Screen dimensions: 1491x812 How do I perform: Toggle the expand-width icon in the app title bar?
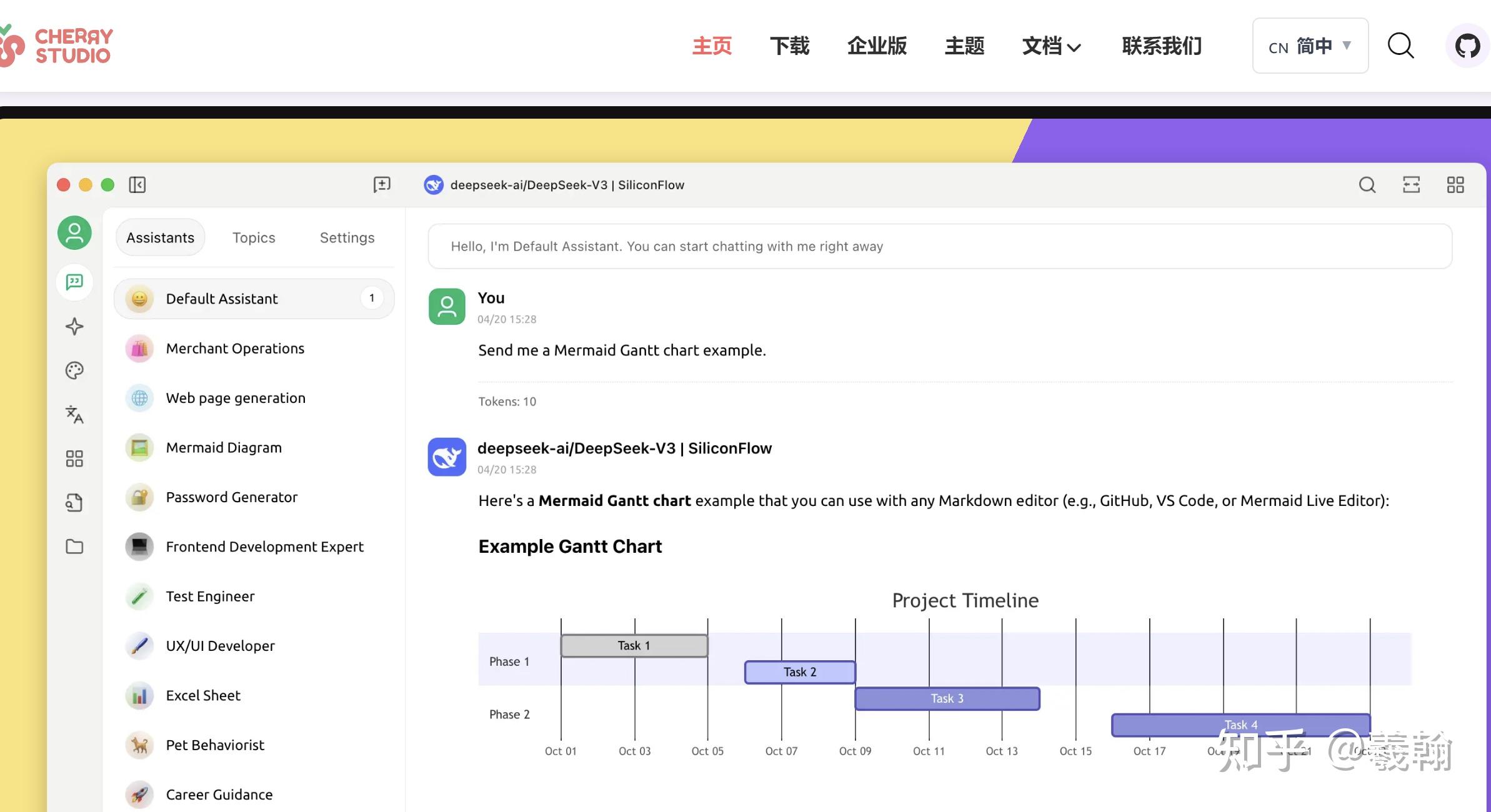1411,185
